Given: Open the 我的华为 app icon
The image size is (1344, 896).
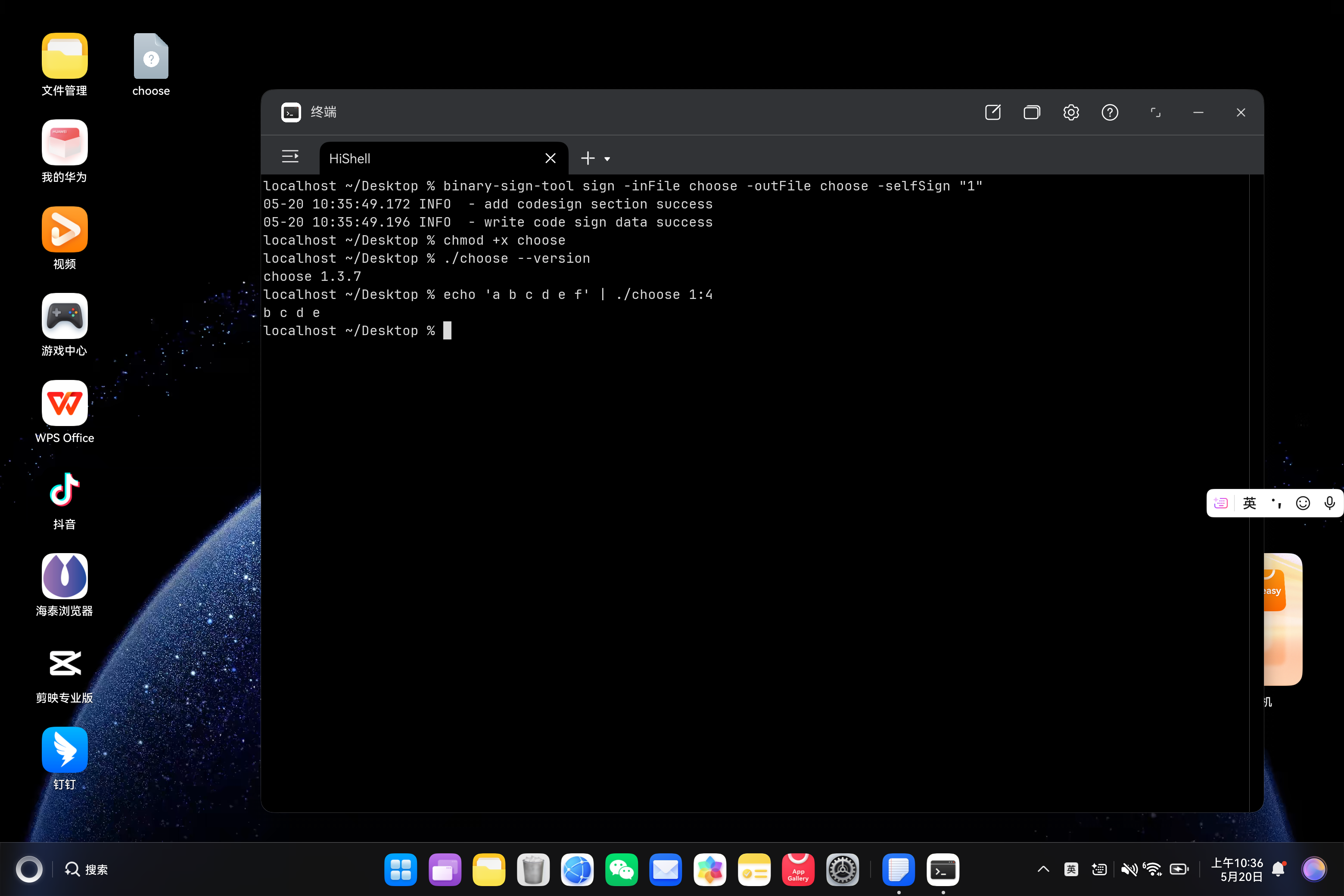Looking at the screenshot, I should pyautogui.click(x=65, y=142).
